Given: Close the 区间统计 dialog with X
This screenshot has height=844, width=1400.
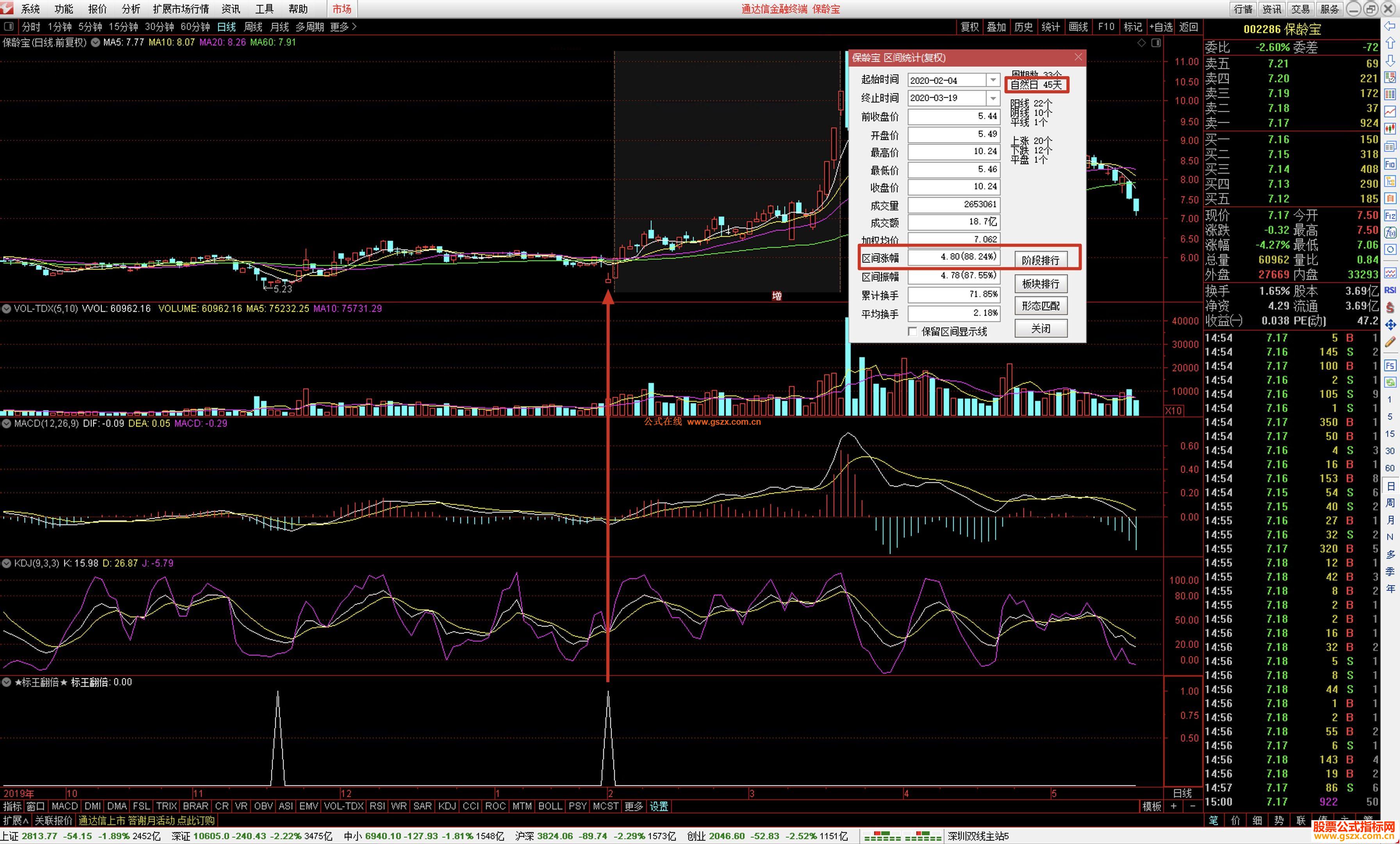Looking at the screenshot, I should [1078, 57].
